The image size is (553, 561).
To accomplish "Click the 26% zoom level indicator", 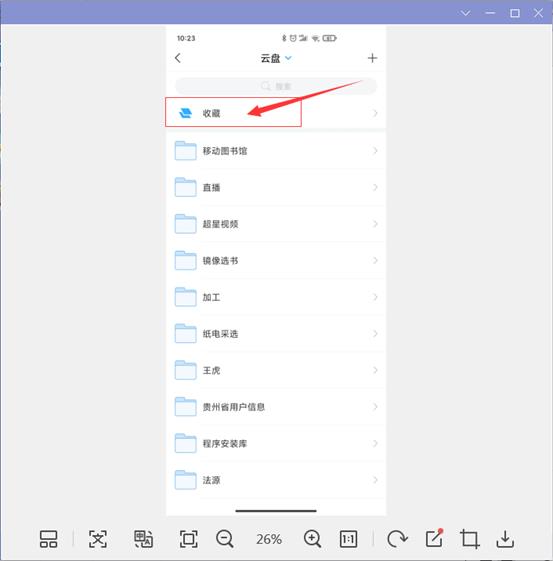I will 269,539.
